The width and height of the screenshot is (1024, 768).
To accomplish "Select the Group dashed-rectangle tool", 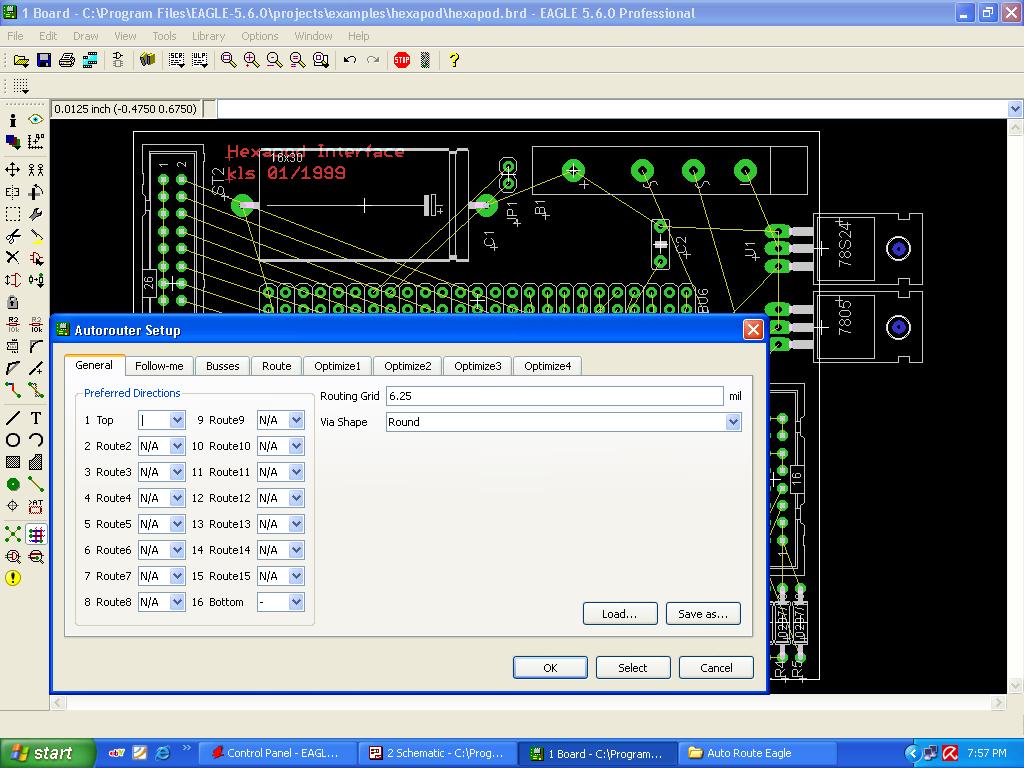I will tap(12, 214).
